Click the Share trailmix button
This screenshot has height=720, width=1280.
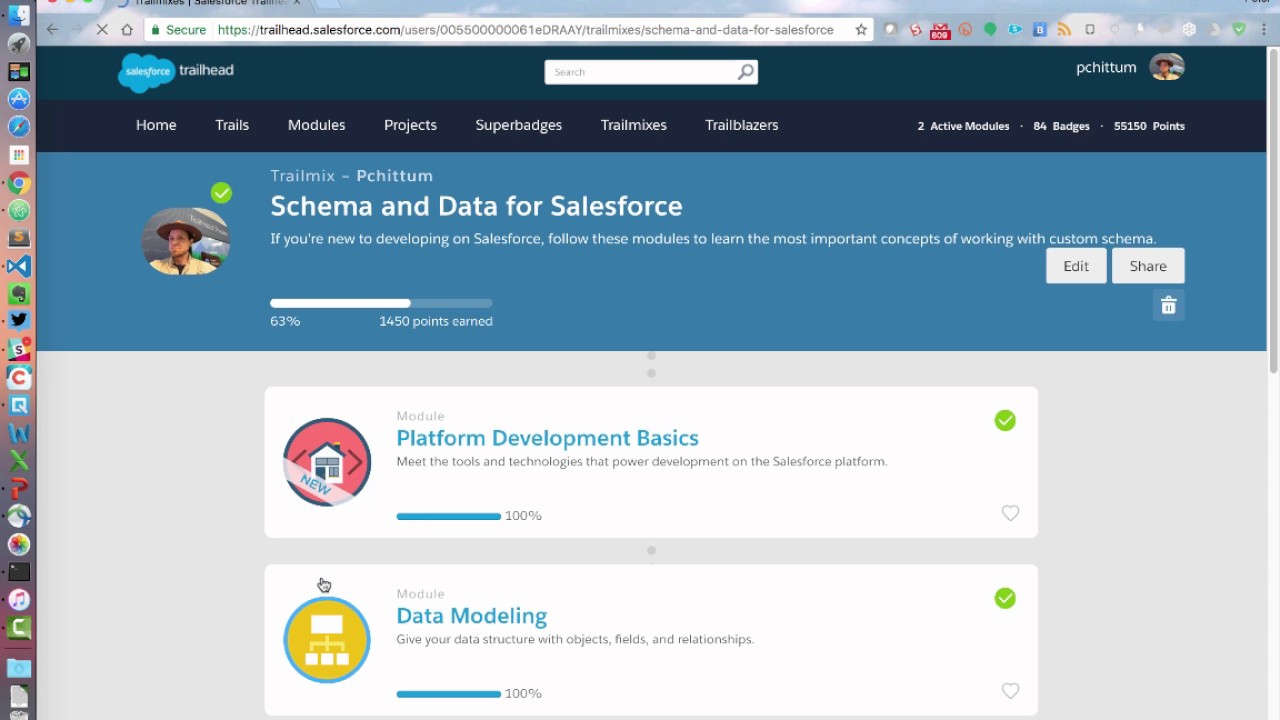(1148, 266)
